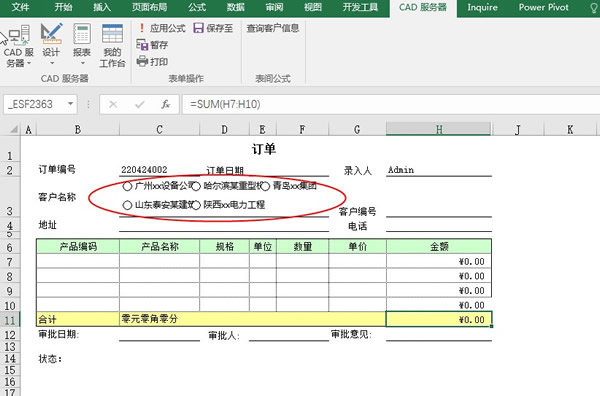This screenshot has width=600, height=396.
Task: Click the 审批日期 input line
Action: (160, 335)
